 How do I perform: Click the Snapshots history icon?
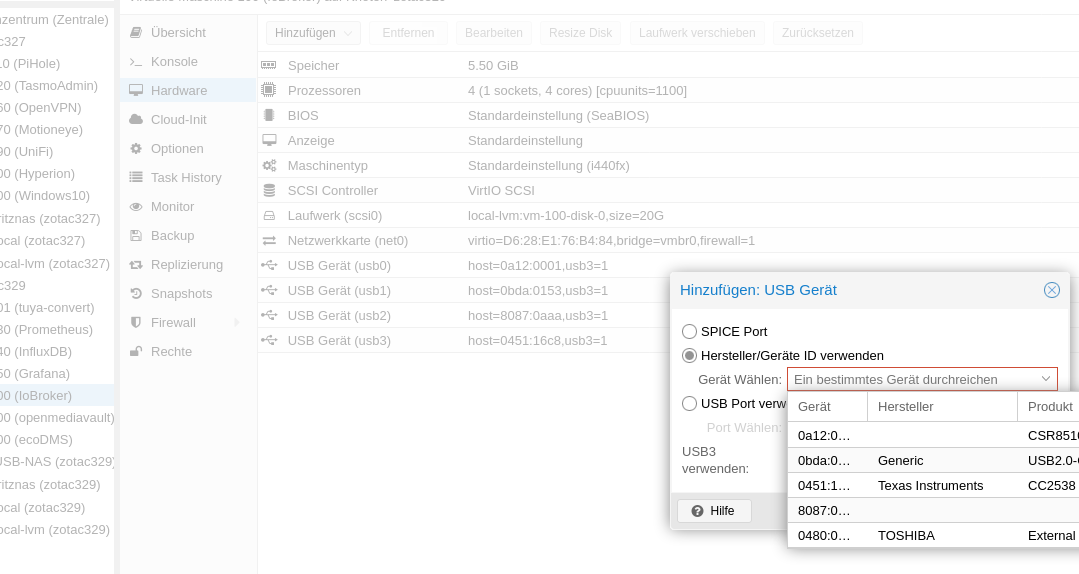point(136,294)
